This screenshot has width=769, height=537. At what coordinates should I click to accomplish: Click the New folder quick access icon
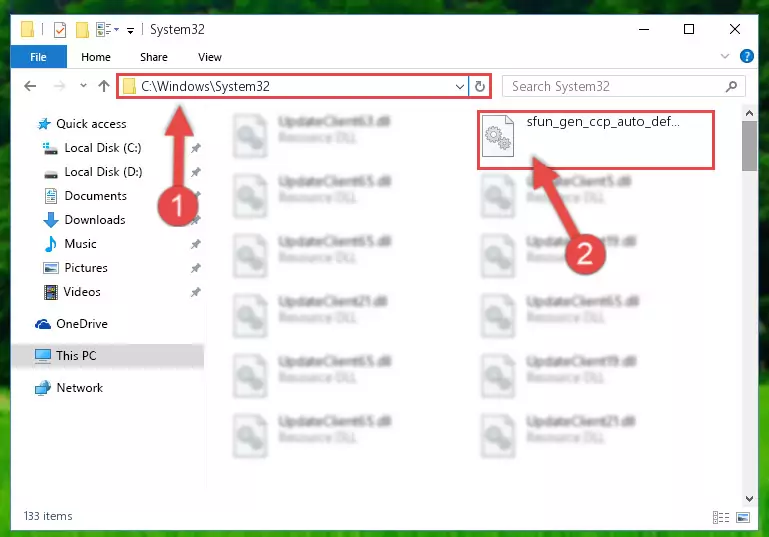point(82,29)
